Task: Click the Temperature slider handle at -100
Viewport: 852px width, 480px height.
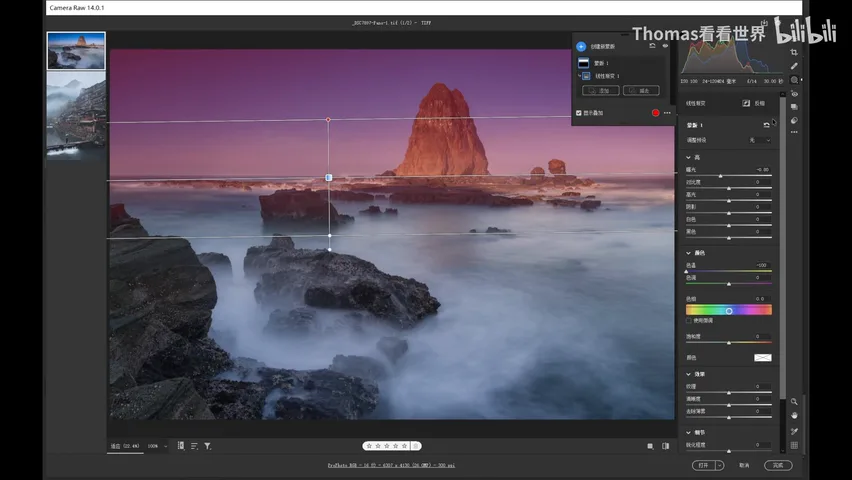Action: (686, 271)
